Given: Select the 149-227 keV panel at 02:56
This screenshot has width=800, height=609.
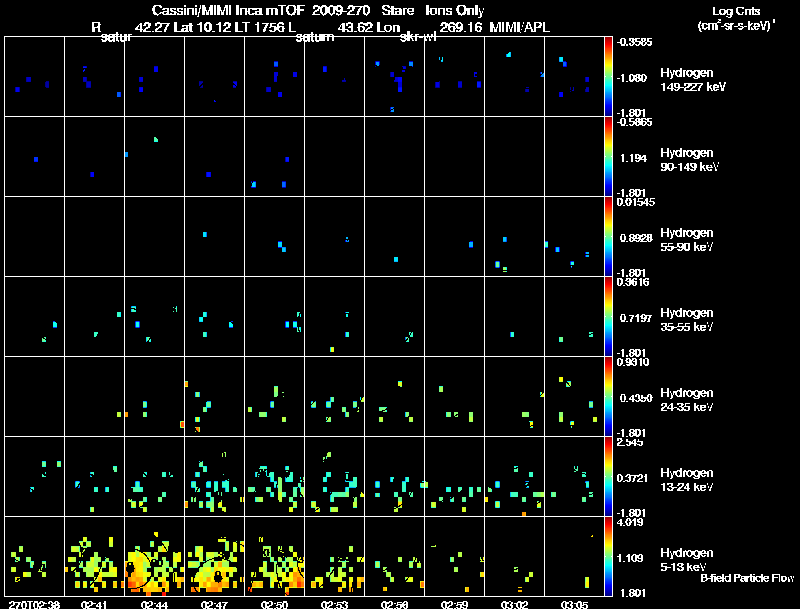Looking at the screenshot, I should pyautogui.click(x=394, y=76).
